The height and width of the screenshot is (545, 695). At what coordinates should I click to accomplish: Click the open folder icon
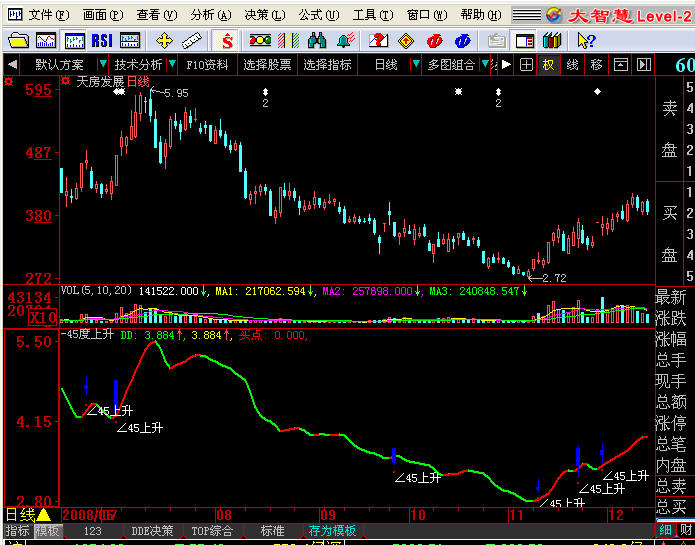[x=18, y=41]
